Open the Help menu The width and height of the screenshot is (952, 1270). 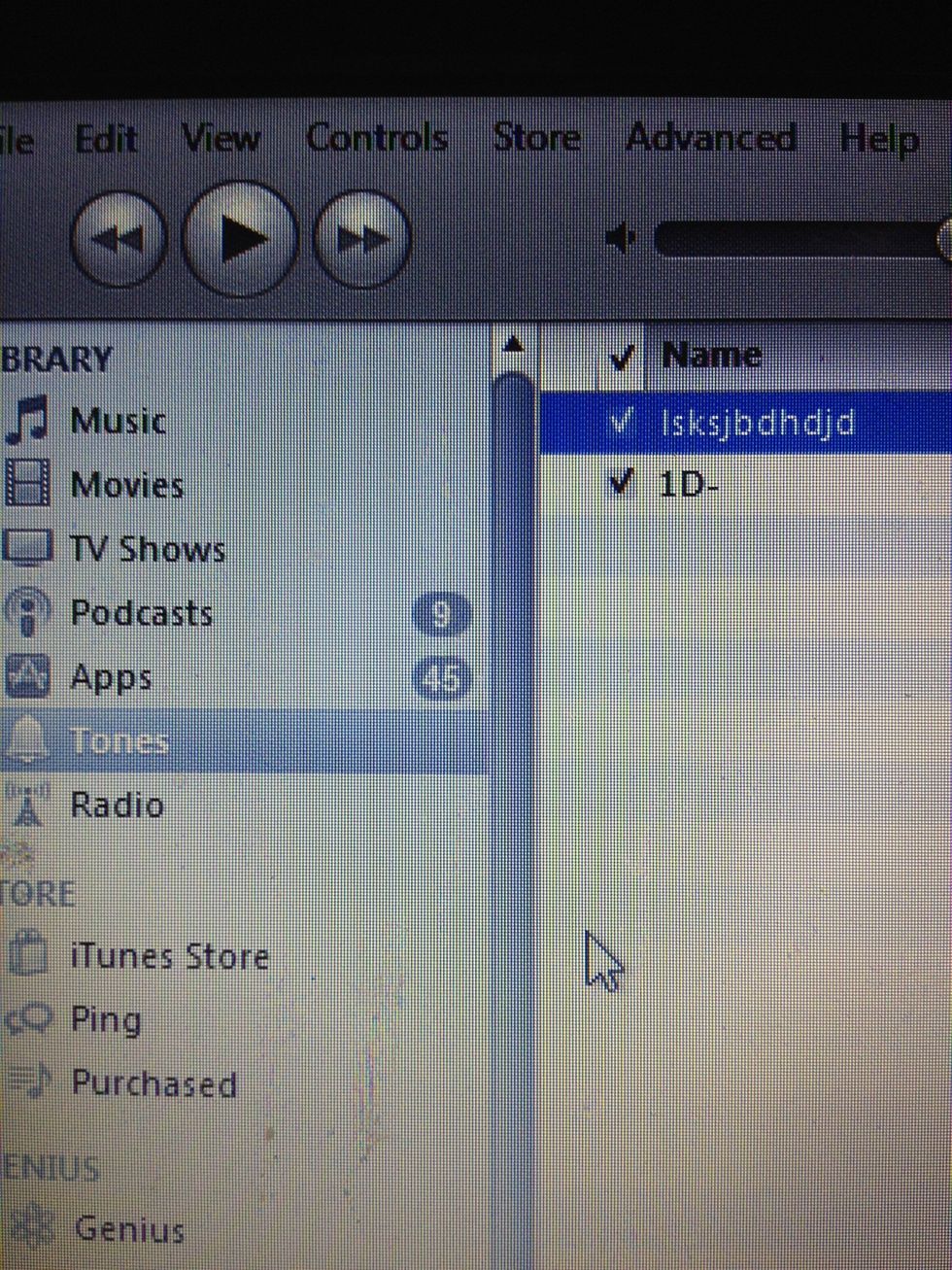[x=879, y=141]
